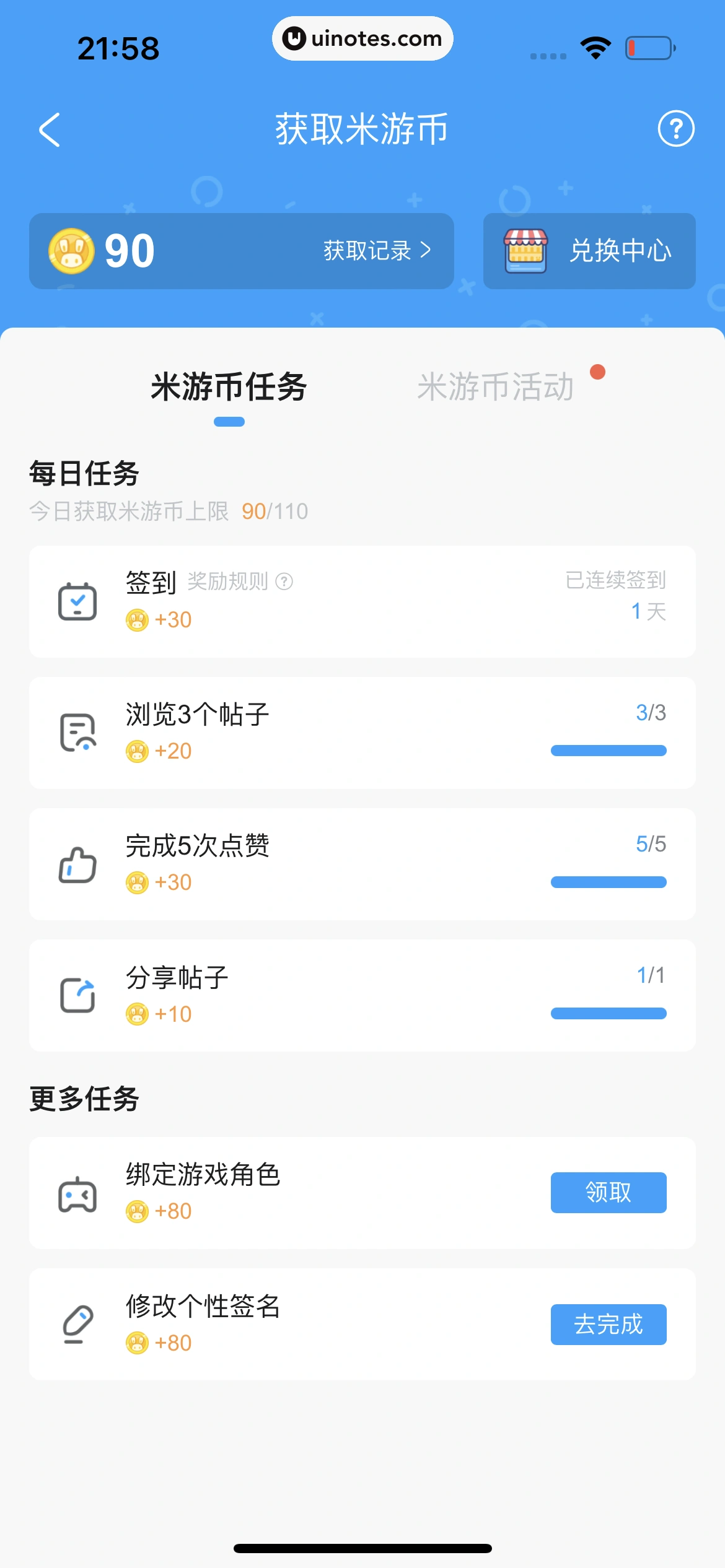Switch to 米游币活动 tab
The image size is (725, 1568).
[x=495, y=388]
